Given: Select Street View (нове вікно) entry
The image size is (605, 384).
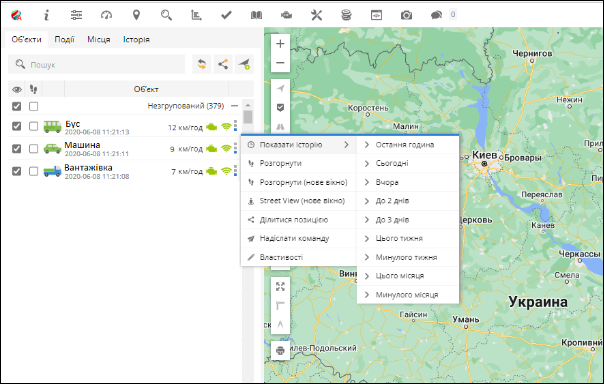Looking at the screenshot, I should [298, 201].
